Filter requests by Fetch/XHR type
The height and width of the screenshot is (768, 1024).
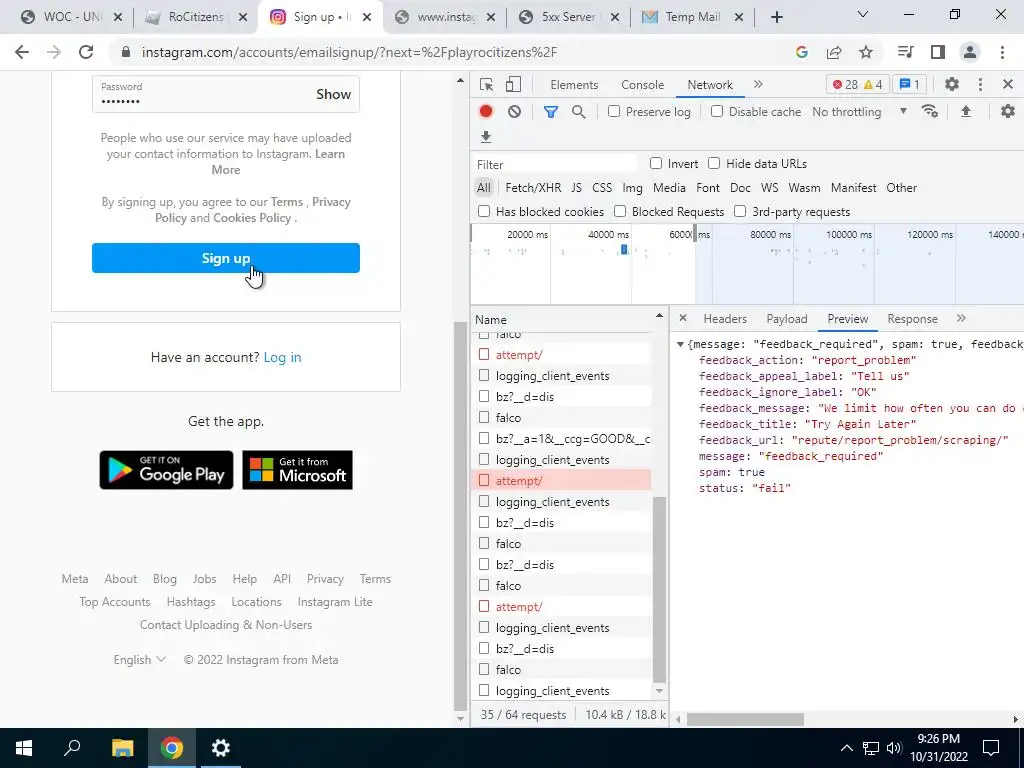coord(533,187)
